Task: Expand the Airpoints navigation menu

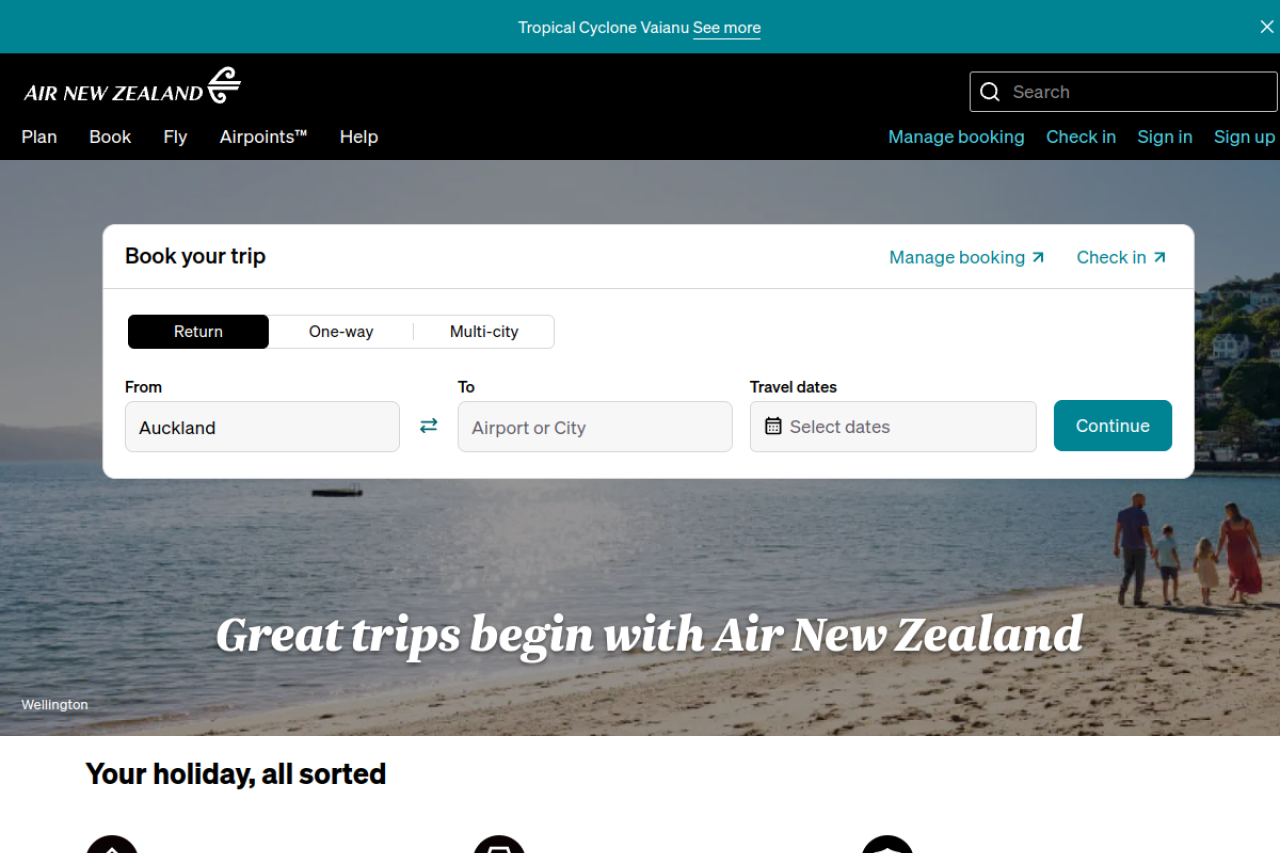Action: coord(263,137)
